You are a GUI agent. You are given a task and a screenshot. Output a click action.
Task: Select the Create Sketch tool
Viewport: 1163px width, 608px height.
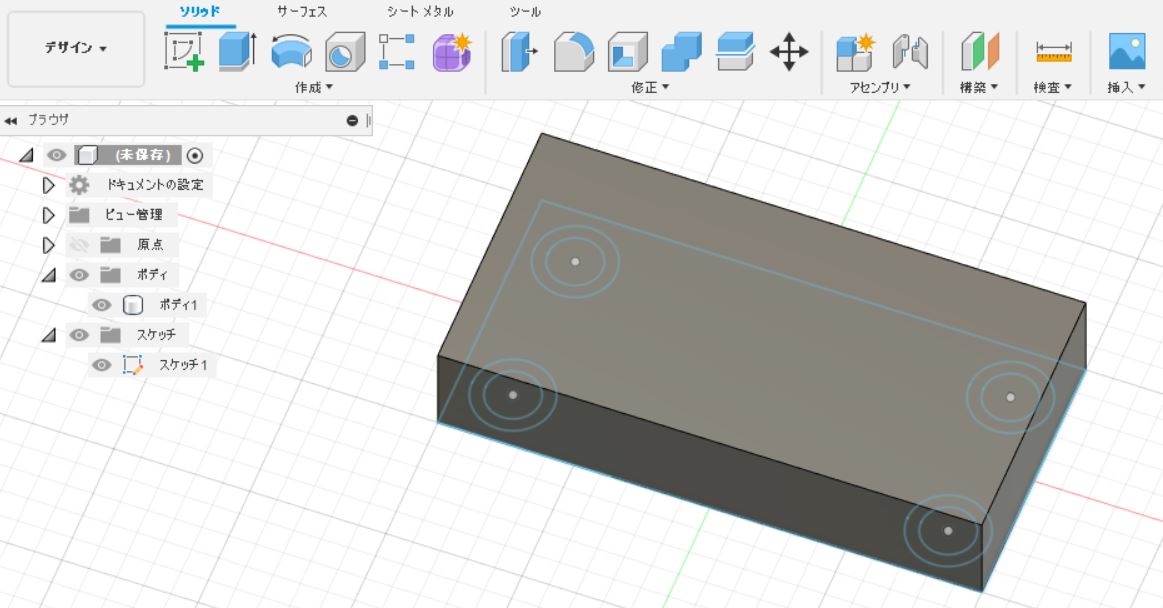pyautogui.click(x=184, y=52)
